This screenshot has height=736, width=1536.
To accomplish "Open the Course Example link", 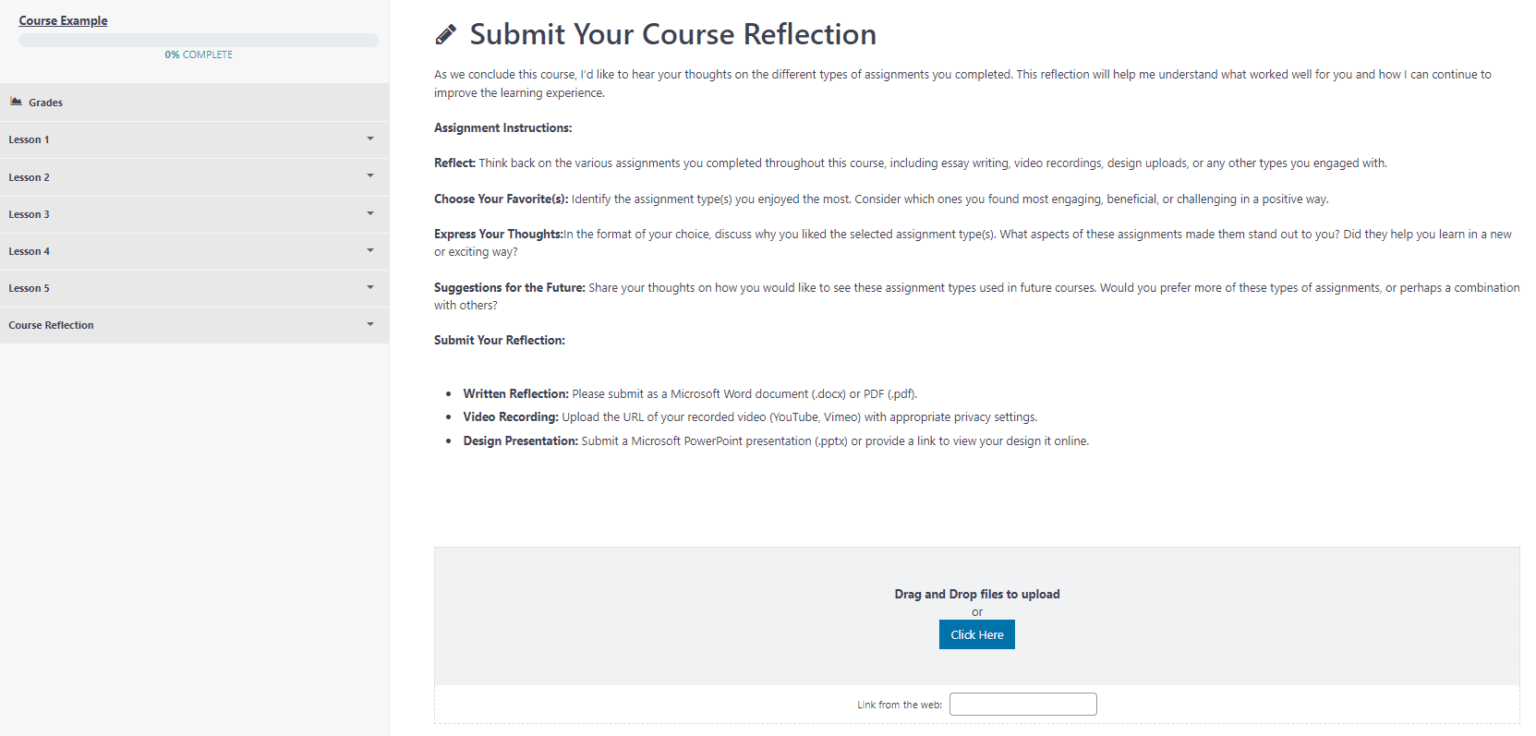I will 63,20.
